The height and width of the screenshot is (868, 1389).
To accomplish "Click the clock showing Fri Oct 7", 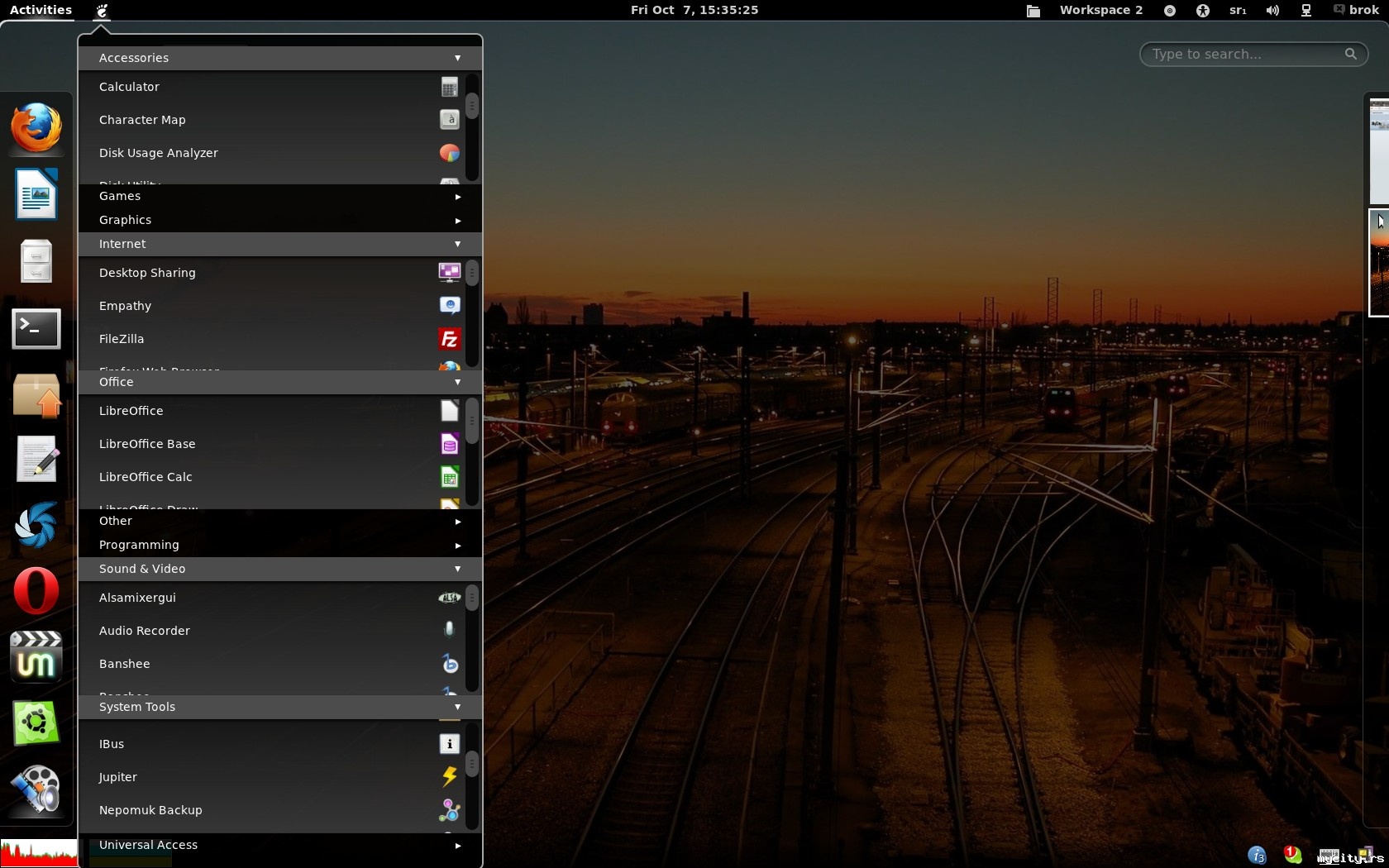I will point(694,10).
